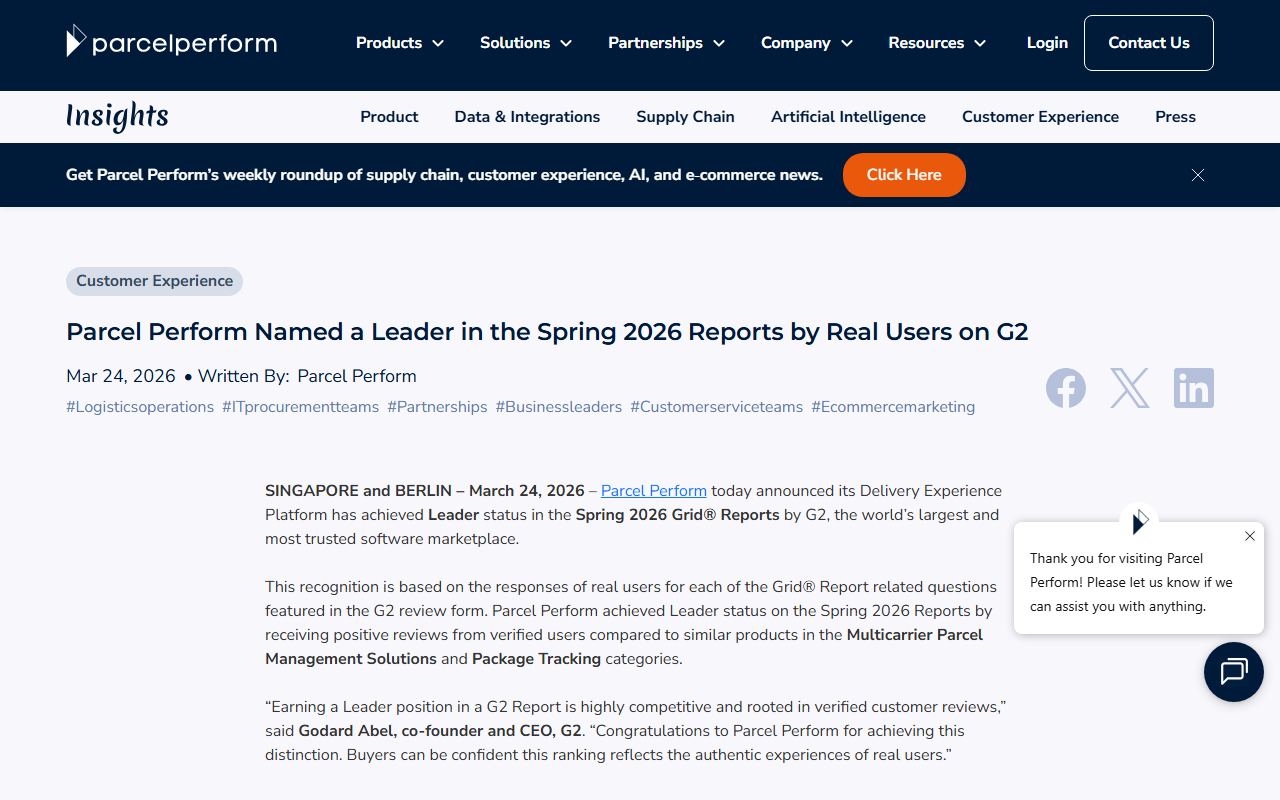
Task: Open the #Customerserviceteams hashtag
Action: (x=716, y=407)
